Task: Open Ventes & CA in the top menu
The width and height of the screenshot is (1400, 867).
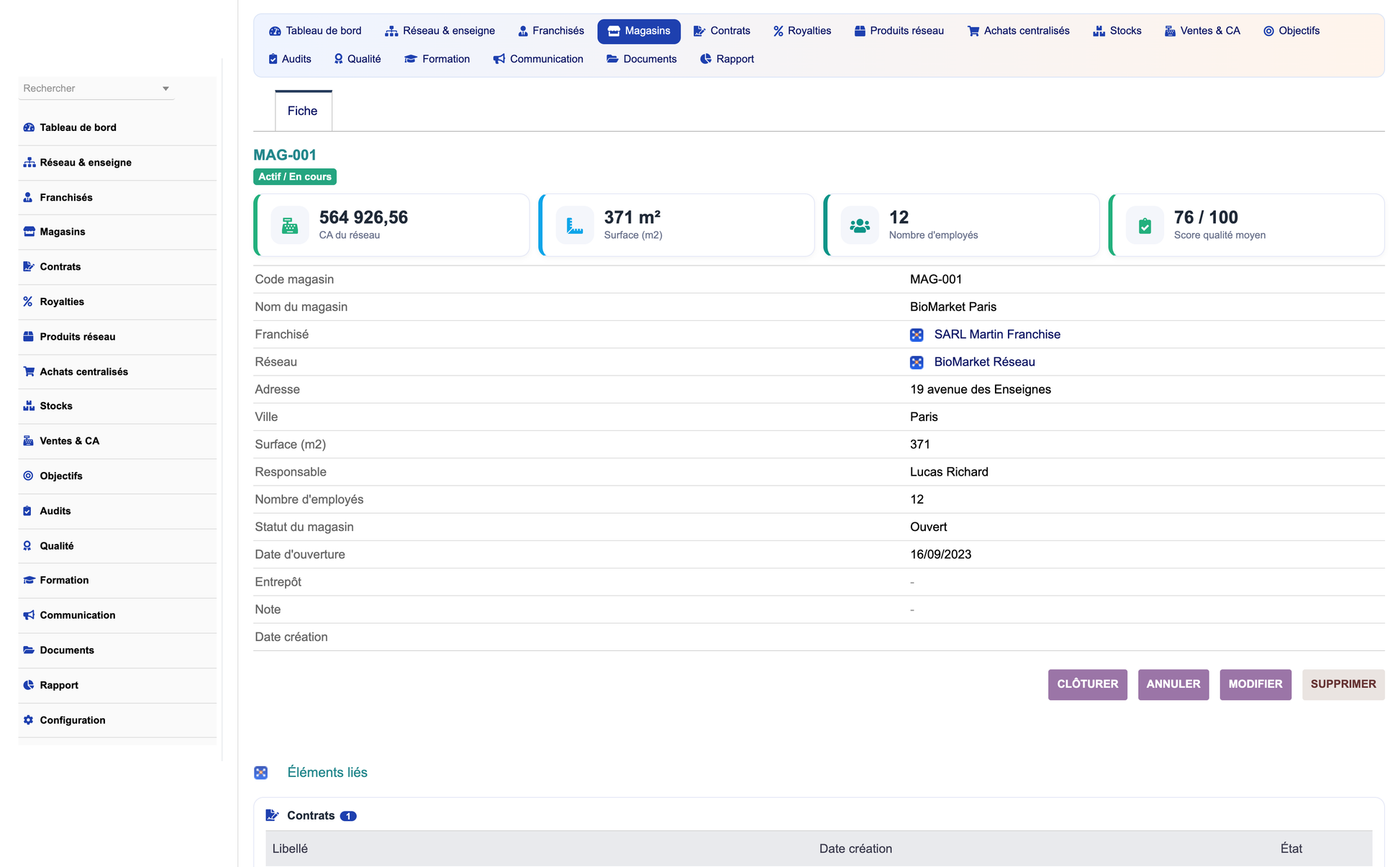Action: click(x=1202, y=31)
